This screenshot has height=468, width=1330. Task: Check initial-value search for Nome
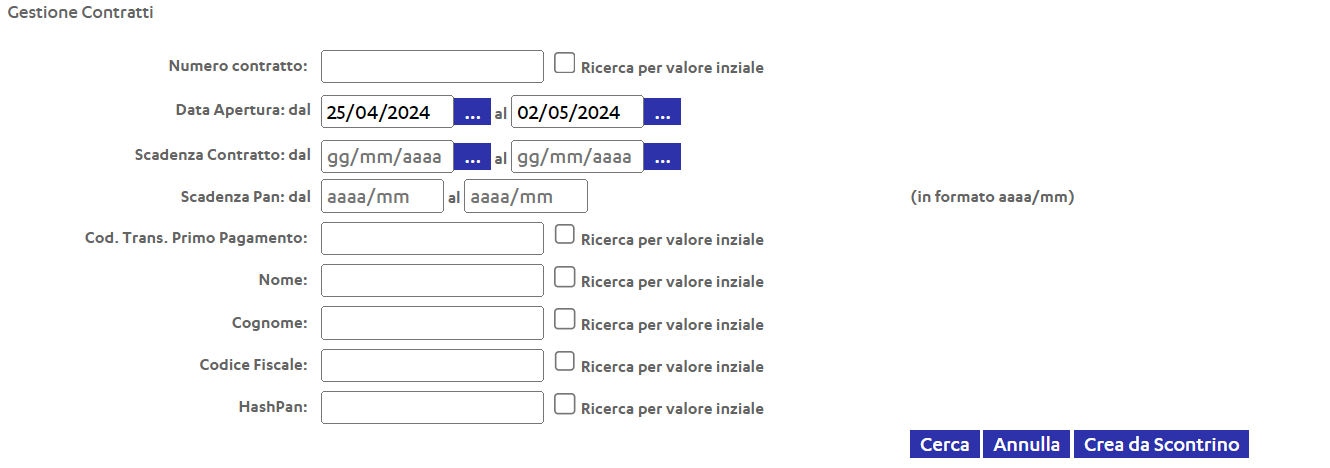click(565, 278)
